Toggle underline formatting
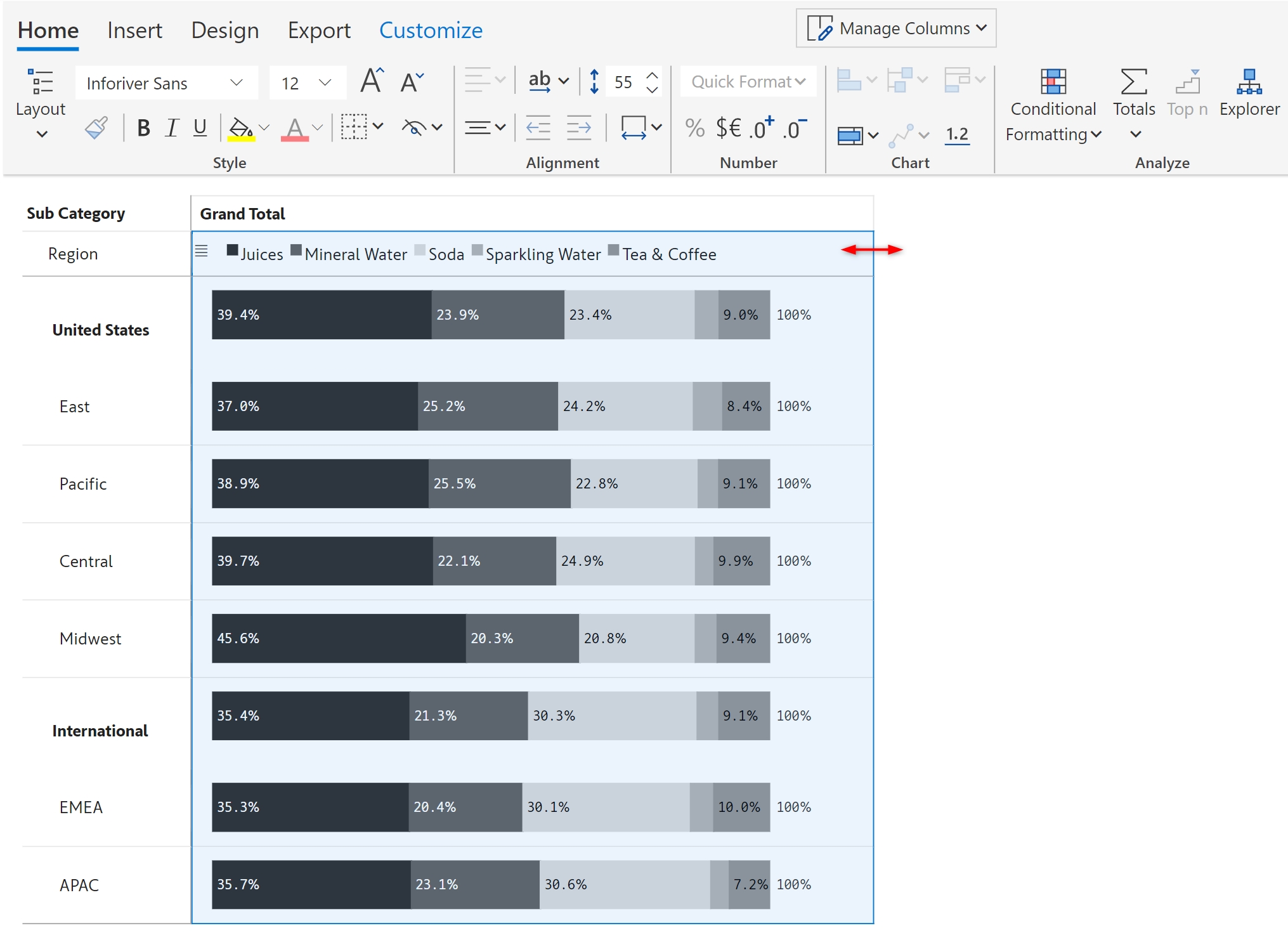The height and width of the screenshot is (947, 1288). tap(200, 128)
